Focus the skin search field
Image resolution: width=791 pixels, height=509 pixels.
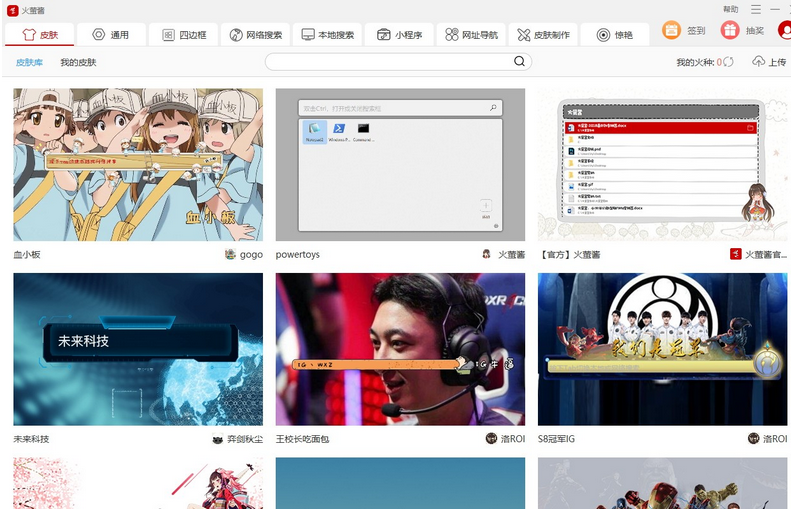coord(398,62)
